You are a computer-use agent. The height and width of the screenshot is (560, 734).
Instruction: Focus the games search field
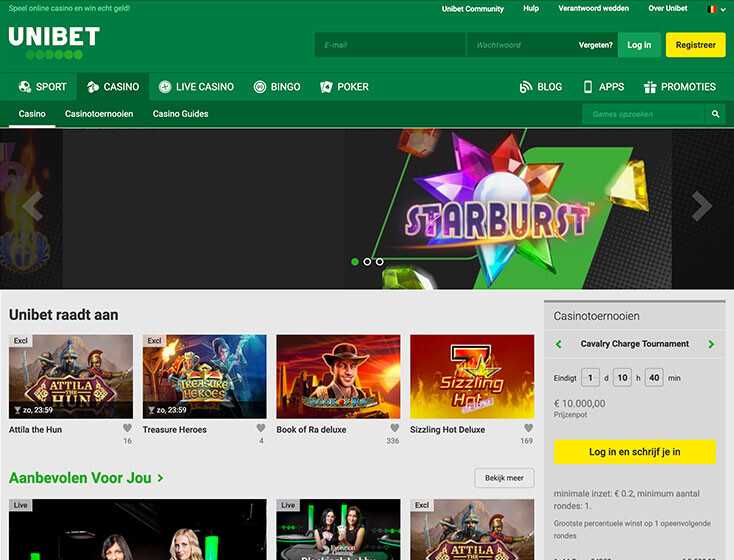pos(644,114)
